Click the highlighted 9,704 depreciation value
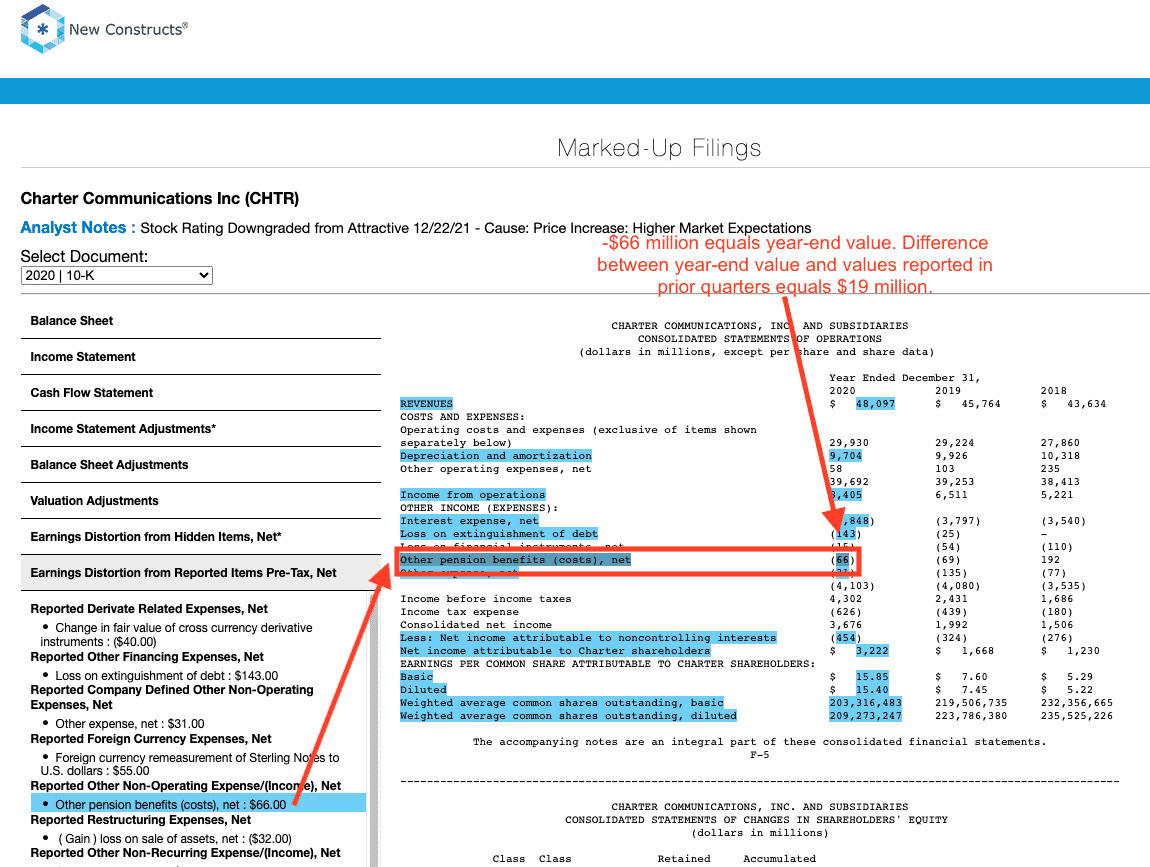1150x867 pixels. tap(846, 456)
